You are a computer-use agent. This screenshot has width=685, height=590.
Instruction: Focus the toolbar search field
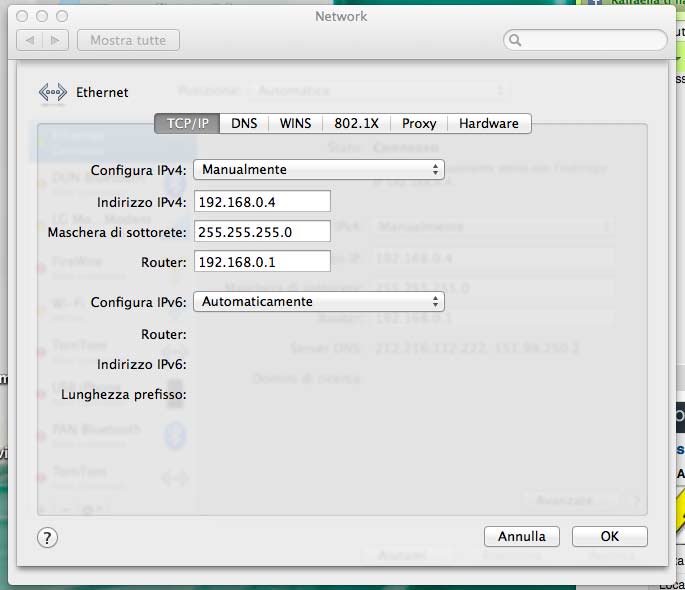pyautogui.click(x=592, y=41)
